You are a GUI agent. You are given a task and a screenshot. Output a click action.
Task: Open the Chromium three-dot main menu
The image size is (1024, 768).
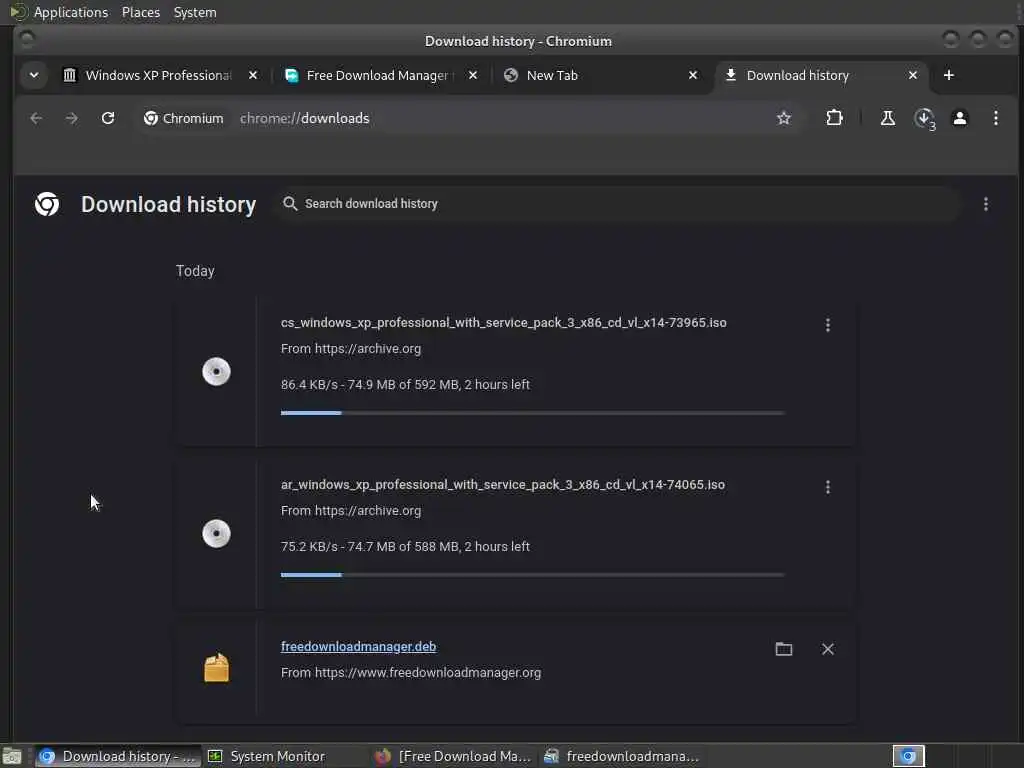995,118
